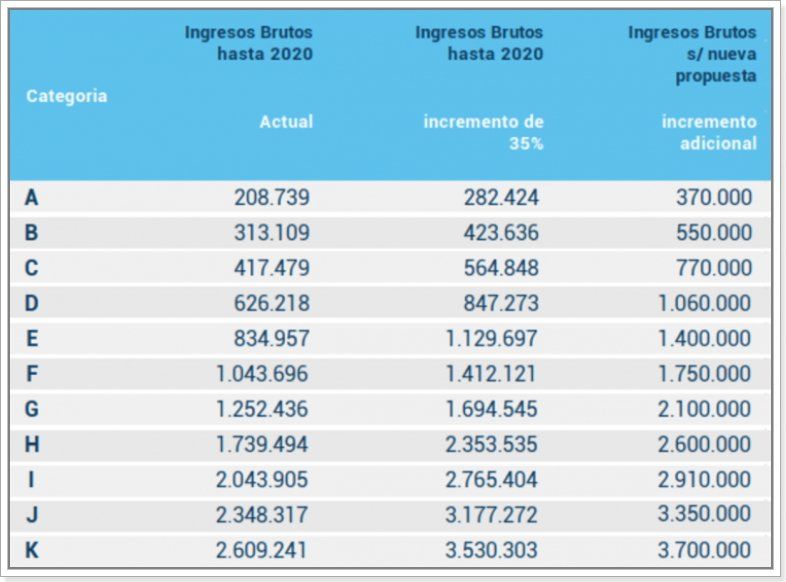This screenshot has width=786, height=582.
Task: Select cell showing 2.910.000
Action: point(704,479)
